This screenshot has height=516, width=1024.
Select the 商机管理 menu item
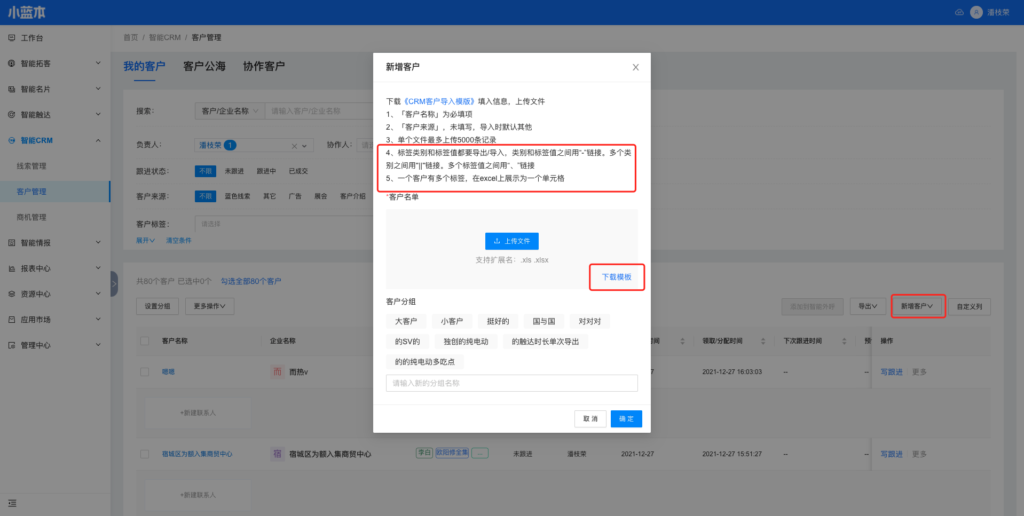[32, 217]
